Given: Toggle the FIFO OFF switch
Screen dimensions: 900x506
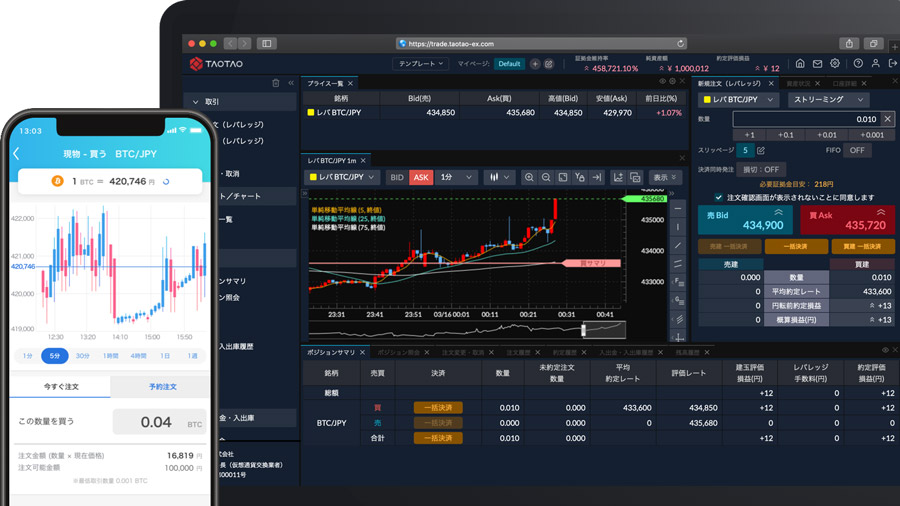Looking at the screenshot, I should [857, 150].
